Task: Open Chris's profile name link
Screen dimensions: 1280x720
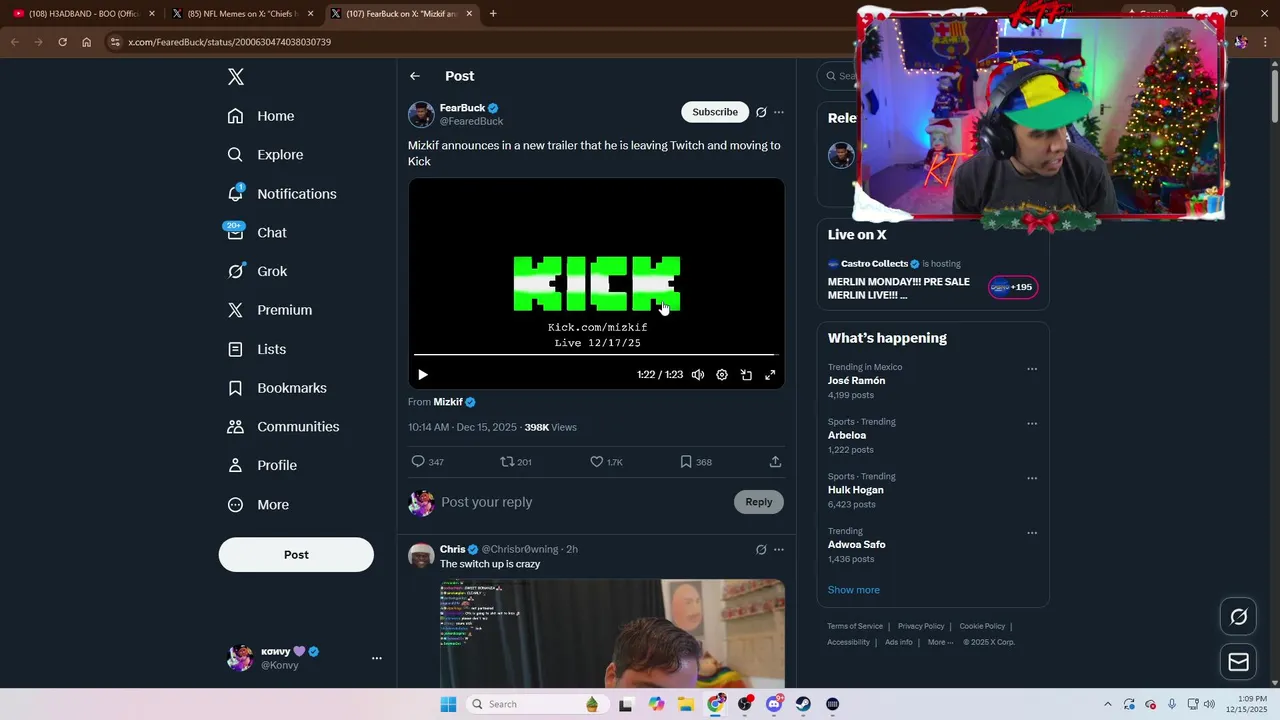Action: point(452,549)
